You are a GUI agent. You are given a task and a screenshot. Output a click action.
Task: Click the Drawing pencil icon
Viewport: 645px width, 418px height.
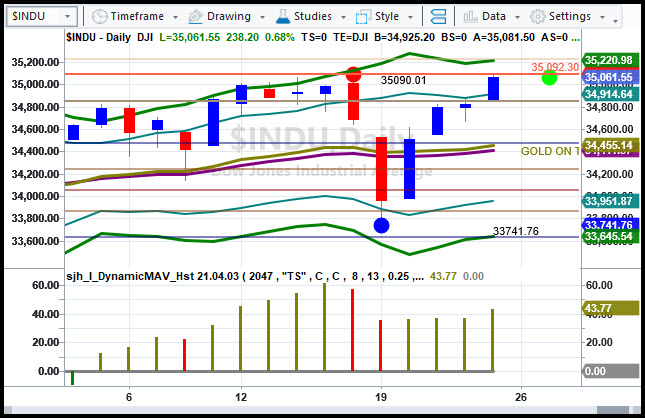click(195, 16)
